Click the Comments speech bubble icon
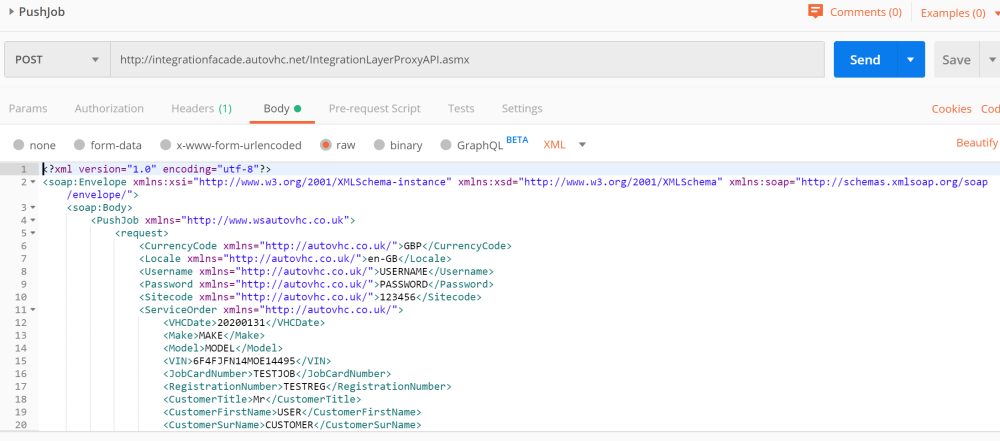The height and width of the screenshot is (441, 1000). (x=816, y=12)
